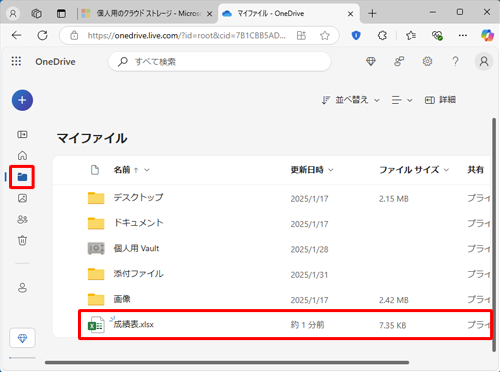Add this page to favorites star
This screenshot has width=500, height=372.
pos(325,35)
